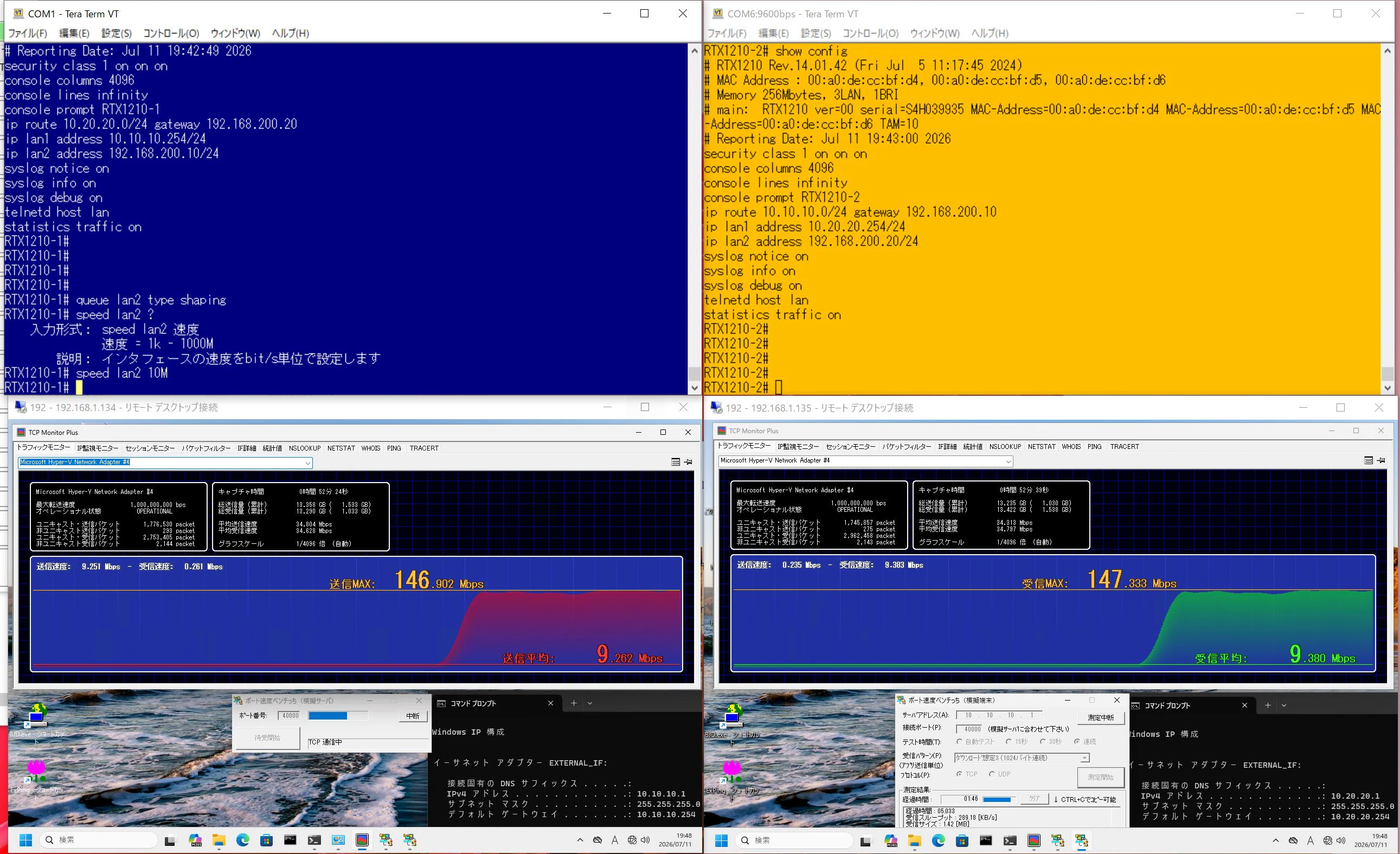Click 中断 button in 模擬サーバ window
Screen dimensions: 1400x854
pos(413,716)
